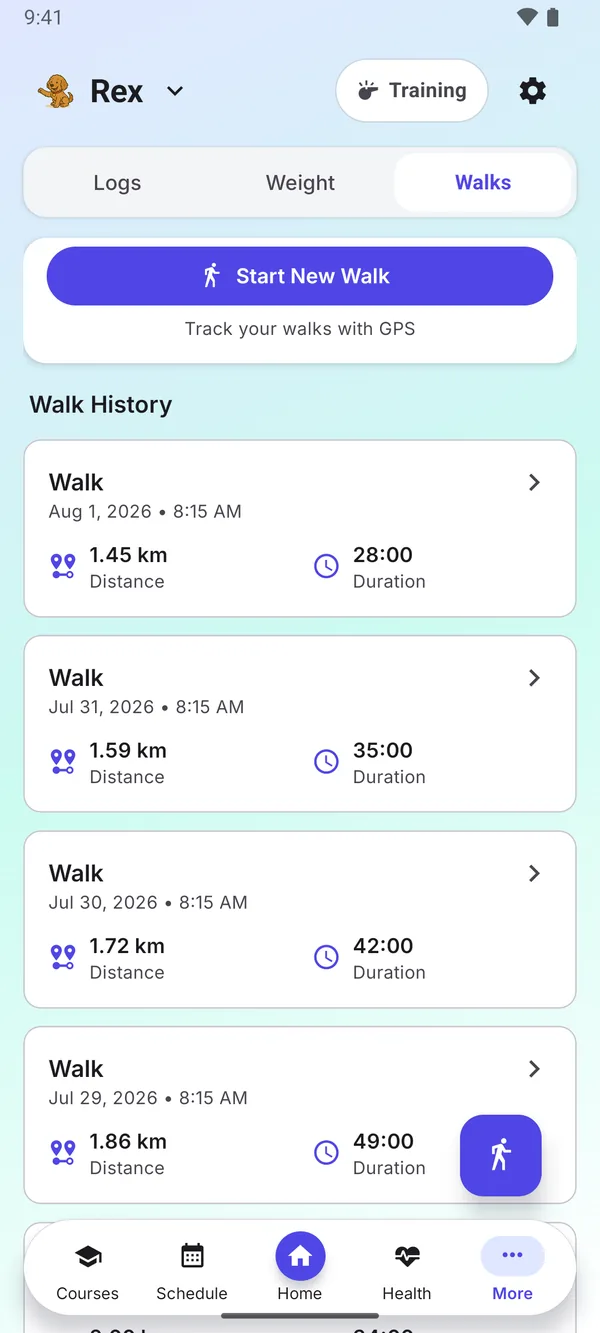The height and width of the screenshot is (1333, 600).
Task: Go to Home via house icon
Action: point(300,1257)
